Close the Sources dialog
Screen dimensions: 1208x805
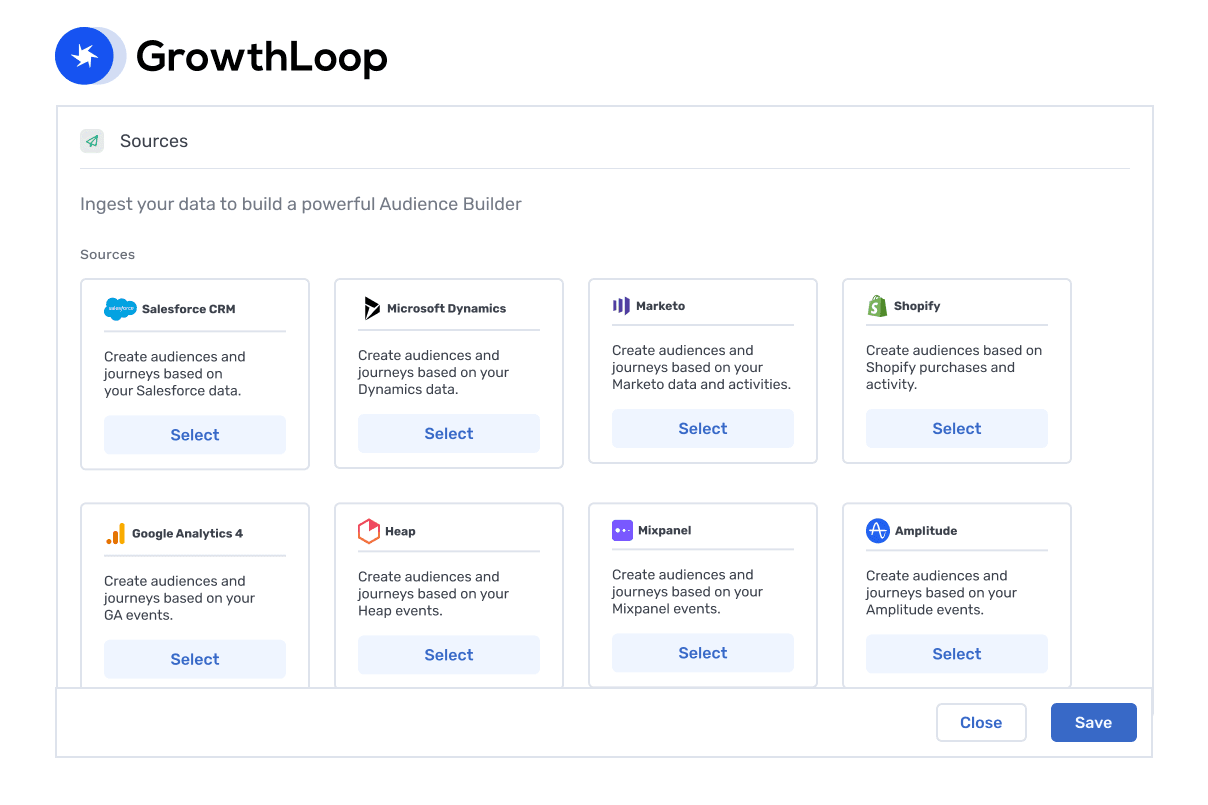coord(981,723)
